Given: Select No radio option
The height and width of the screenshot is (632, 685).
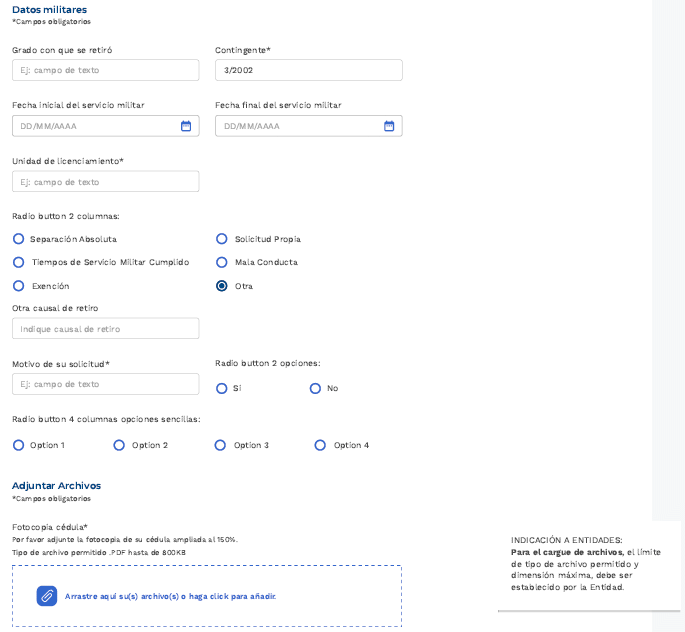Looking at the screenshot, I should [315, 388].
